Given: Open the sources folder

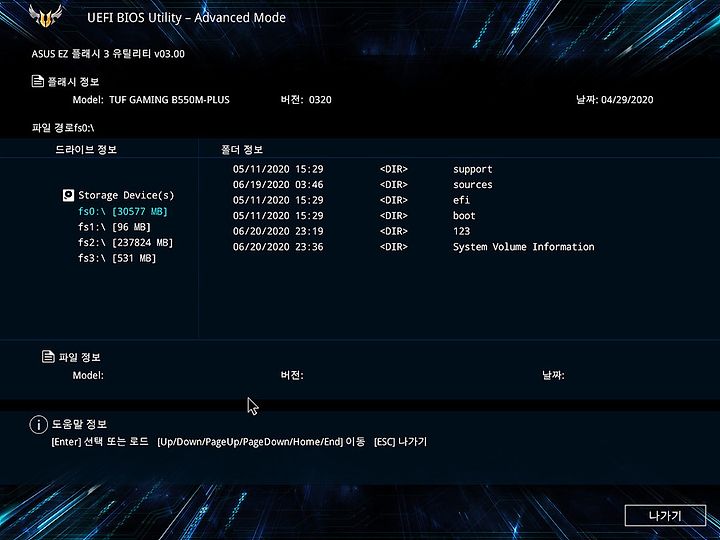Looking at the screenshot, I should click(x=472, y=185).
